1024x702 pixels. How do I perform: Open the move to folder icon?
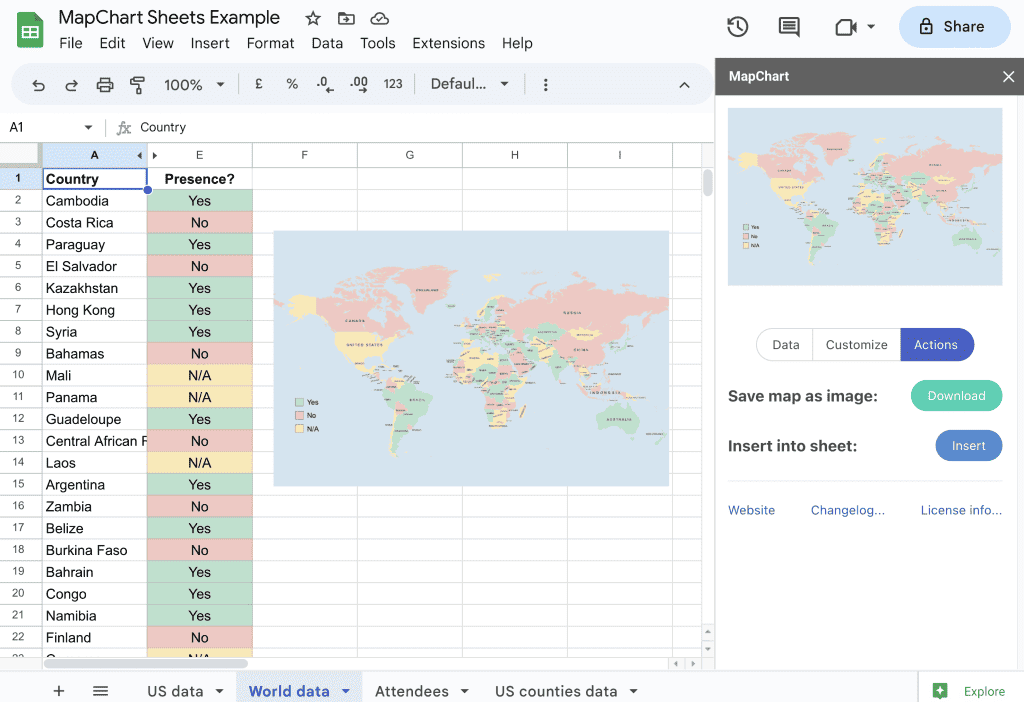point(346,18)
